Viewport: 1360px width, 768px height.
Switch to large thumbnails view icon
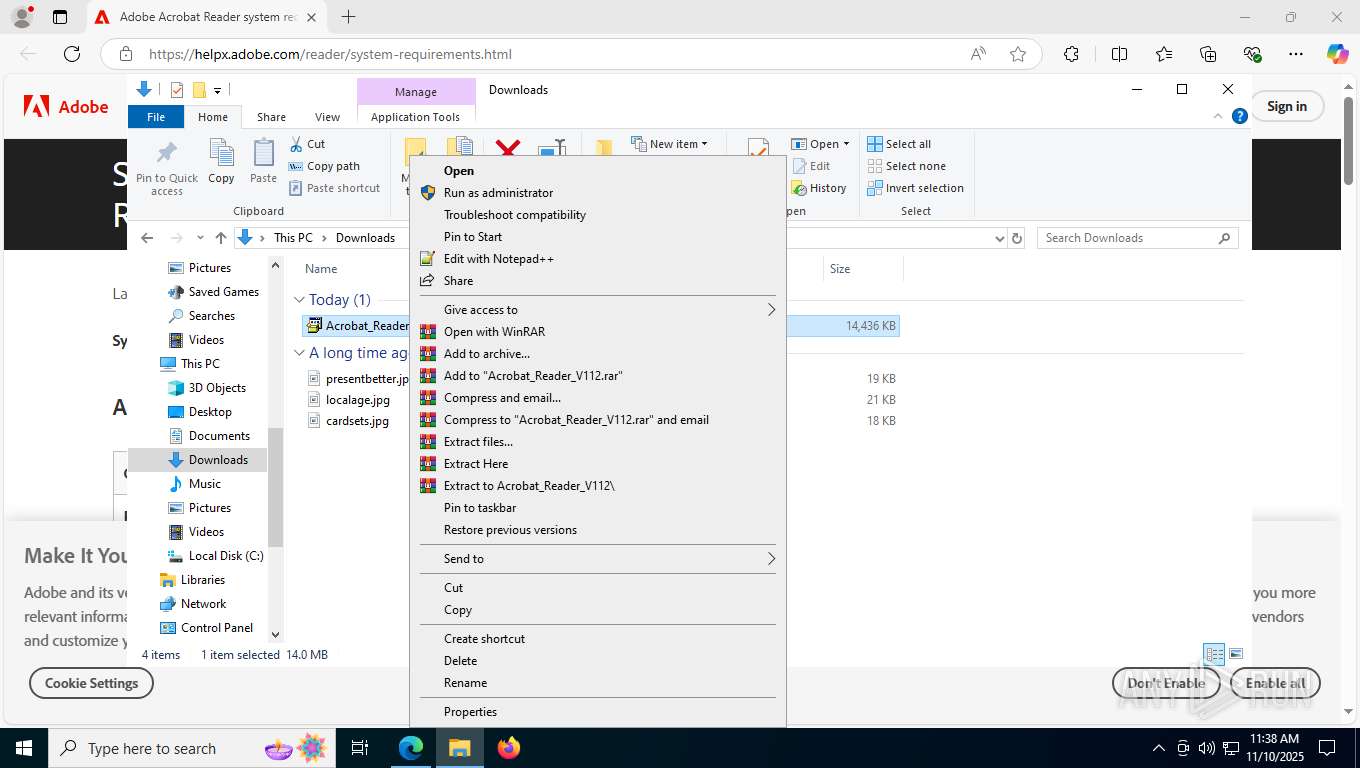click(x=1236, y=654)
